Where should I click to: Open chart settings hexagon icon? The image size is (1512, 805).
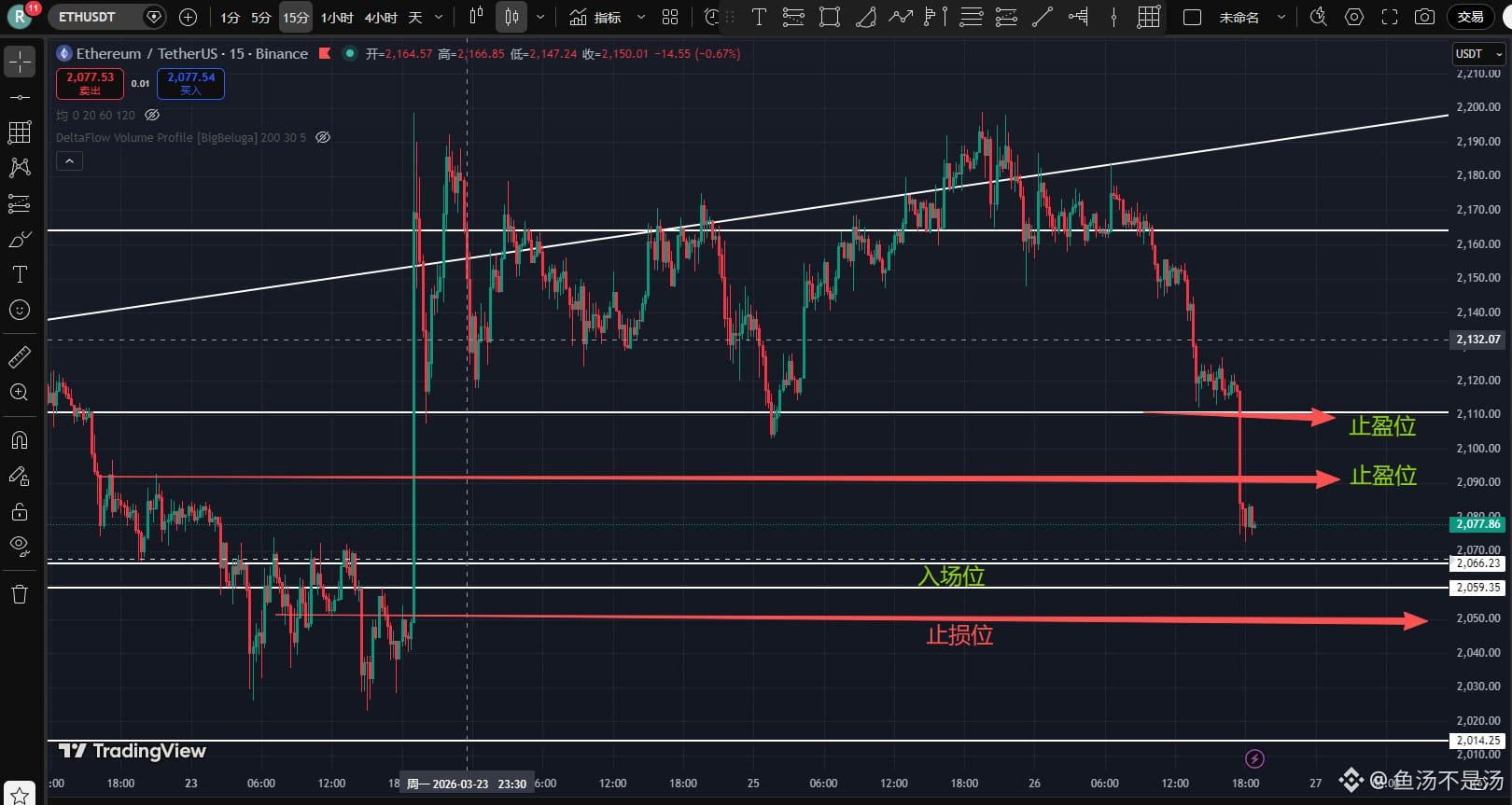click(x=1354, y=17)
